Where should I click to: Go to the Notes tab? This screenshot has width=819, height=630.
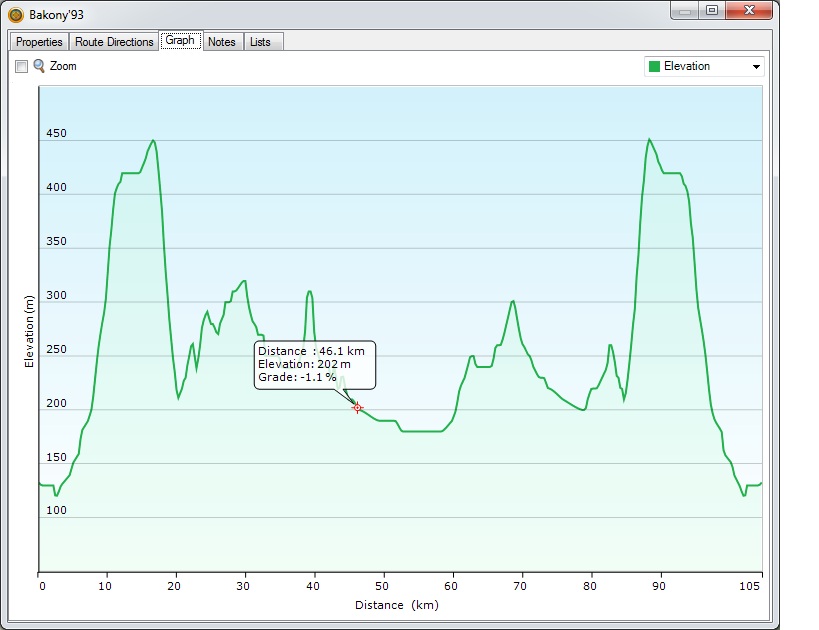pos(222,42)
